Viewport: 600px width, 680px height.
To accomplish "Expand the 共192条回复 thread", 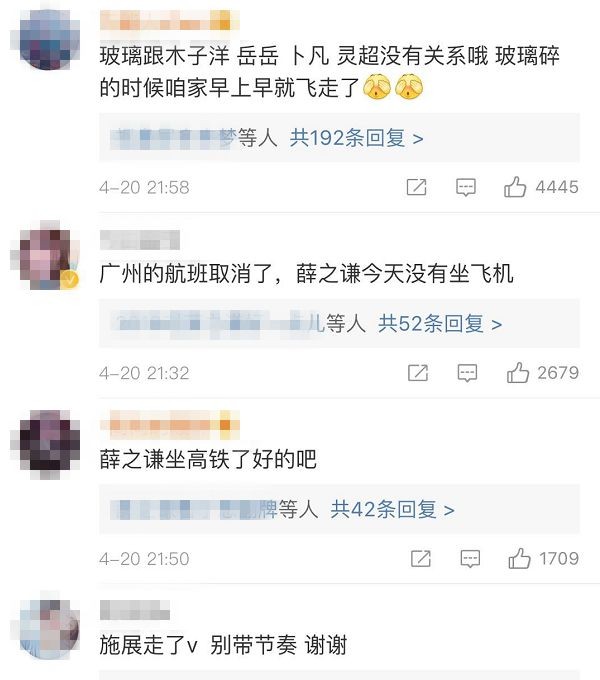I will tap(356, 138).
